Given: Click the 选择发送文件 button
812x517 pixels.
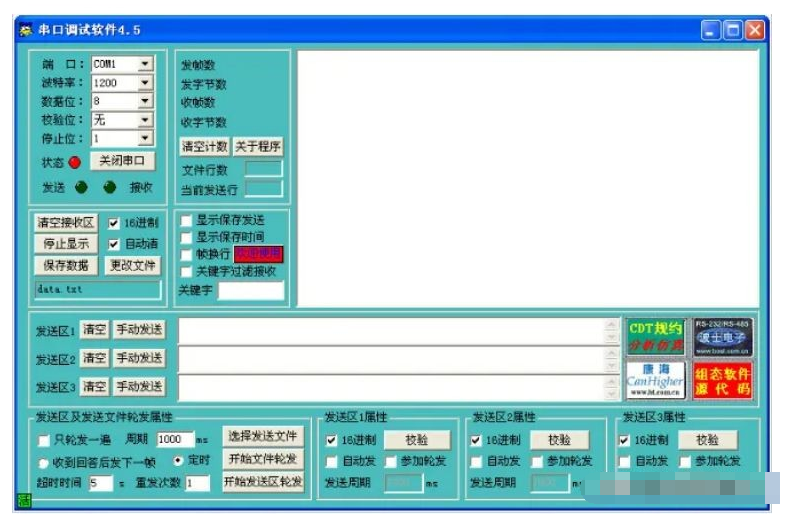Looking at the screenshot, I should click(261, 436).
